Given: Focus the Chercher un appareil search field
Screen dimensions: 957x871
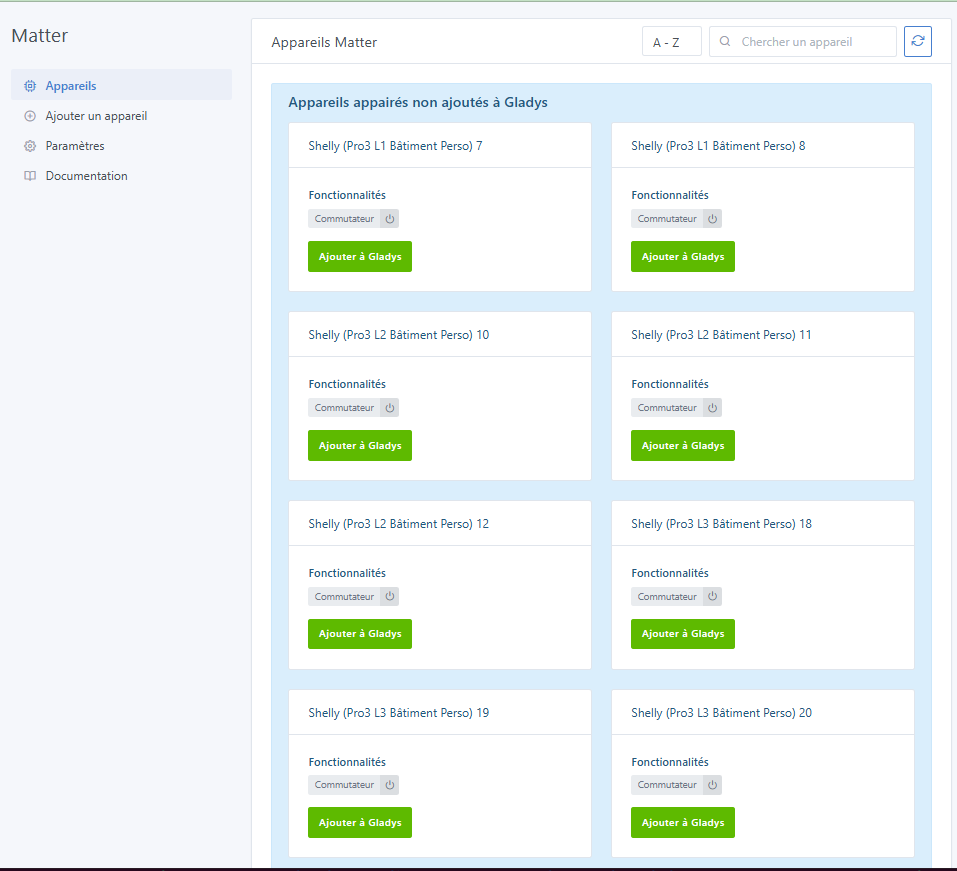Looking at the screenshot, I should (814, 42).
